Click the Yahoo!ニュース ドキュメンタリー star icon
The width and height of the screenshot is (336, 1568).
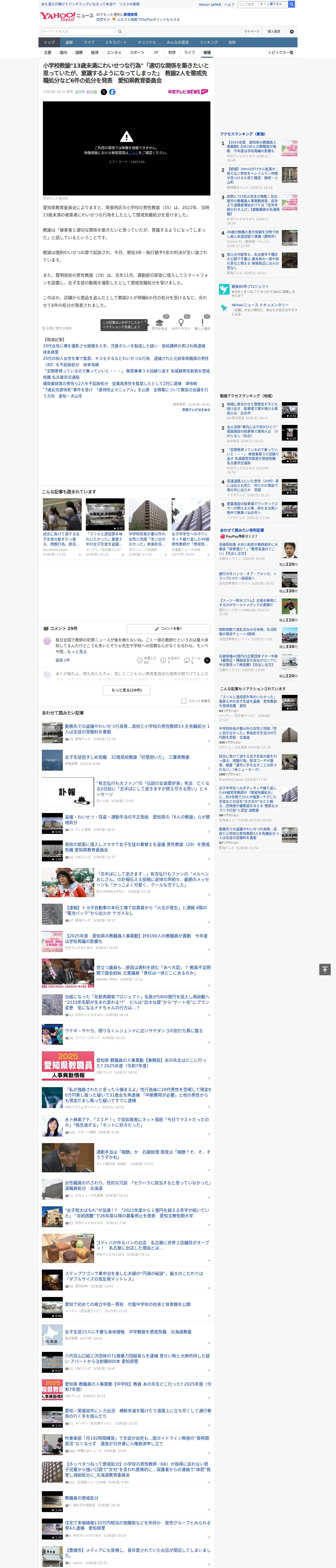point(225,308)
